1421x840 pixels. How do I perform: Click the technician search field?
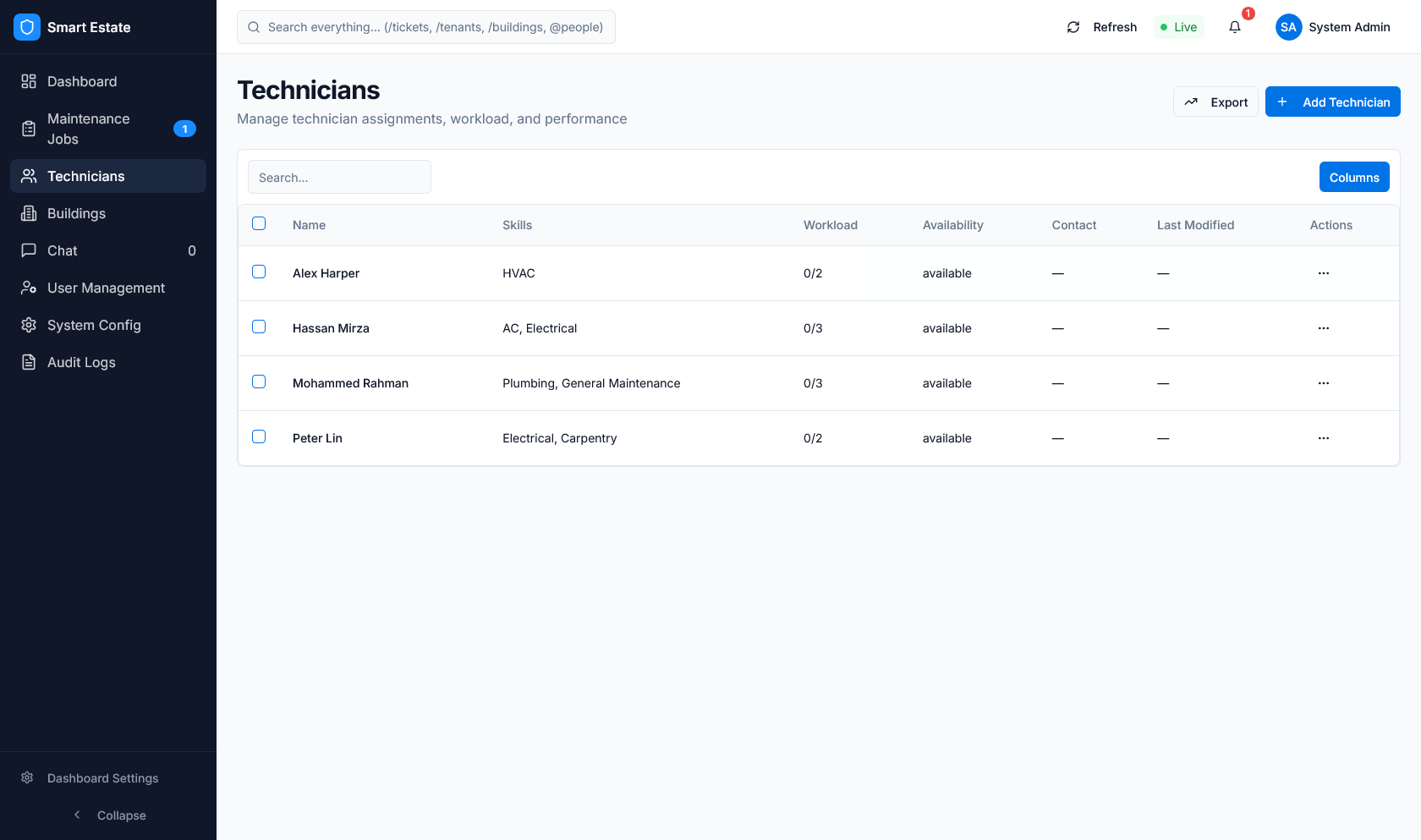point(338,177)
